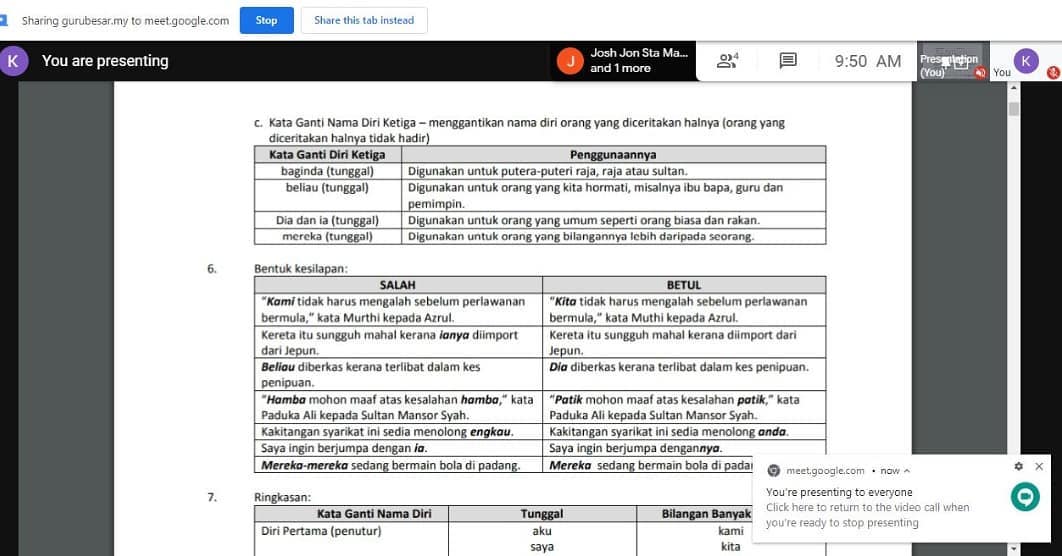Image resolution: width=1062 pixels, height=556 pixels.
Task: Collapse notification using chevron beside 'now'
Action: pos(907,471)
